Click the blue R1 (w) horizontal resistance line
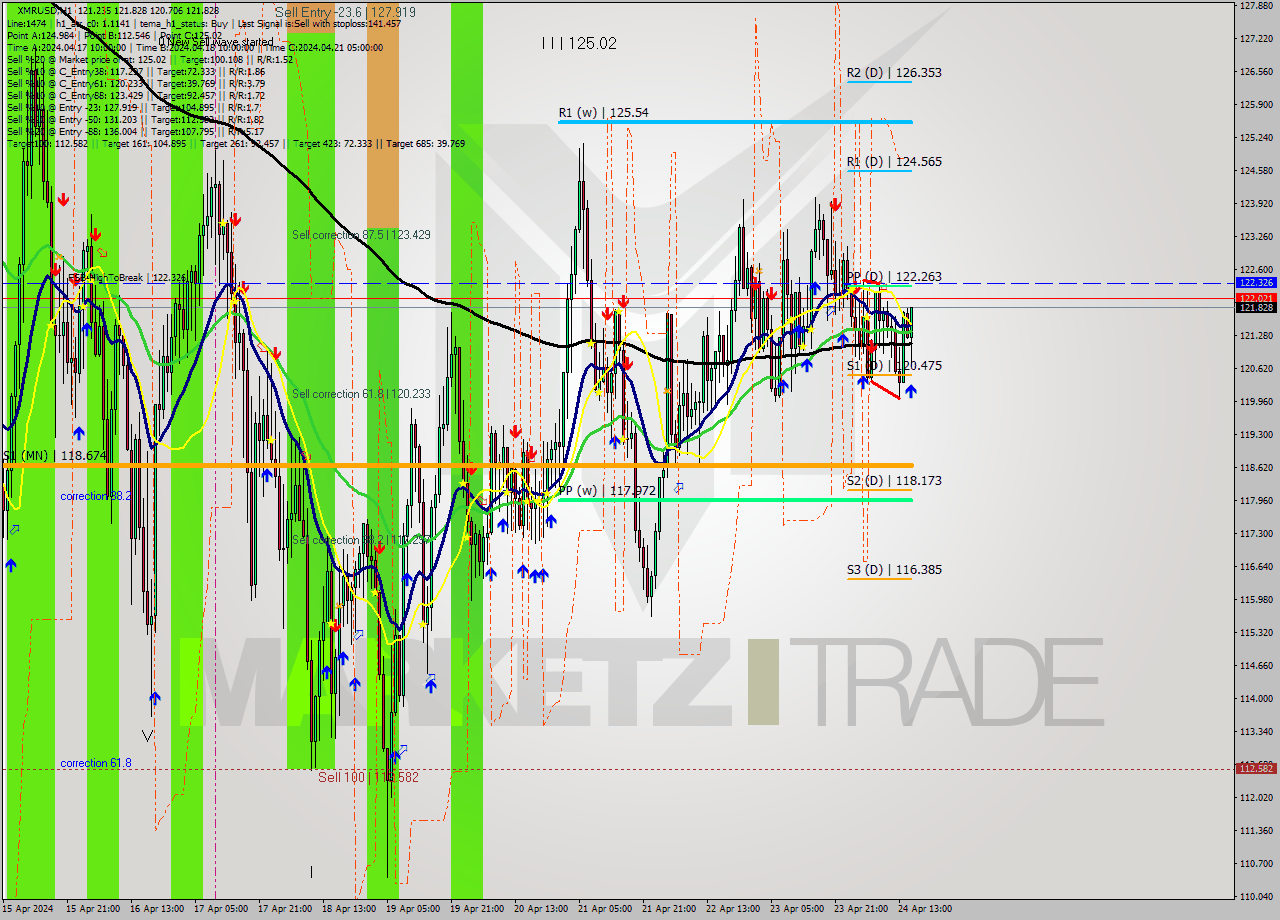1280x920 pixels. (x=735, y=122)
